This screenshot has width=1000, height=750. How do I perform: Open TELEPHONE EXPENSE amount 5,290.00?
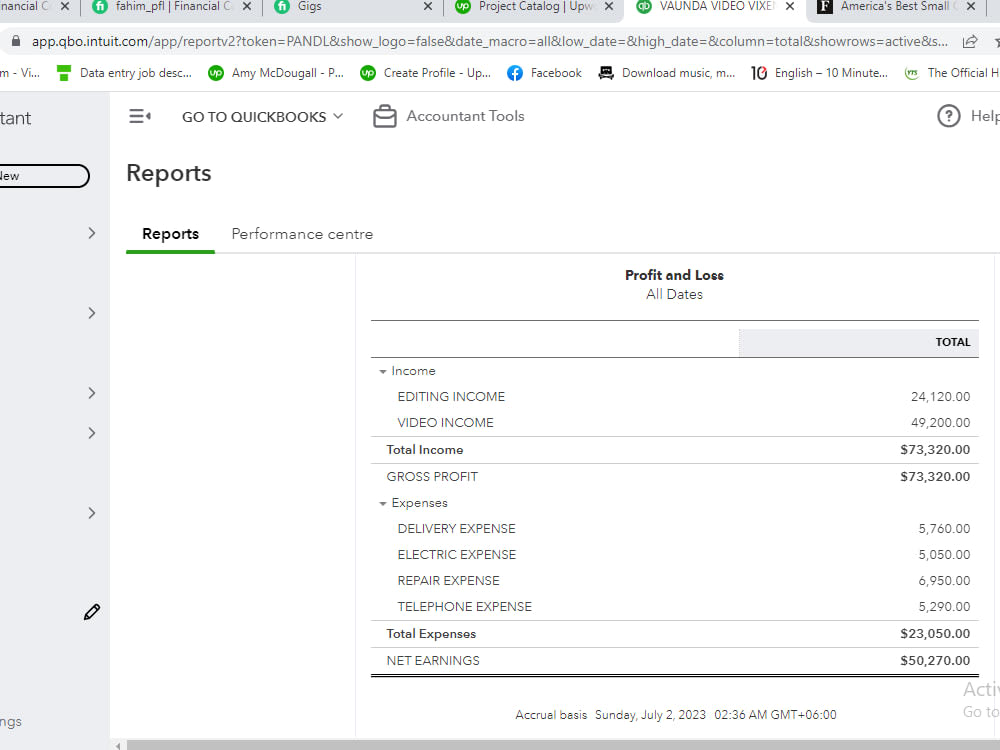[945, 607]
